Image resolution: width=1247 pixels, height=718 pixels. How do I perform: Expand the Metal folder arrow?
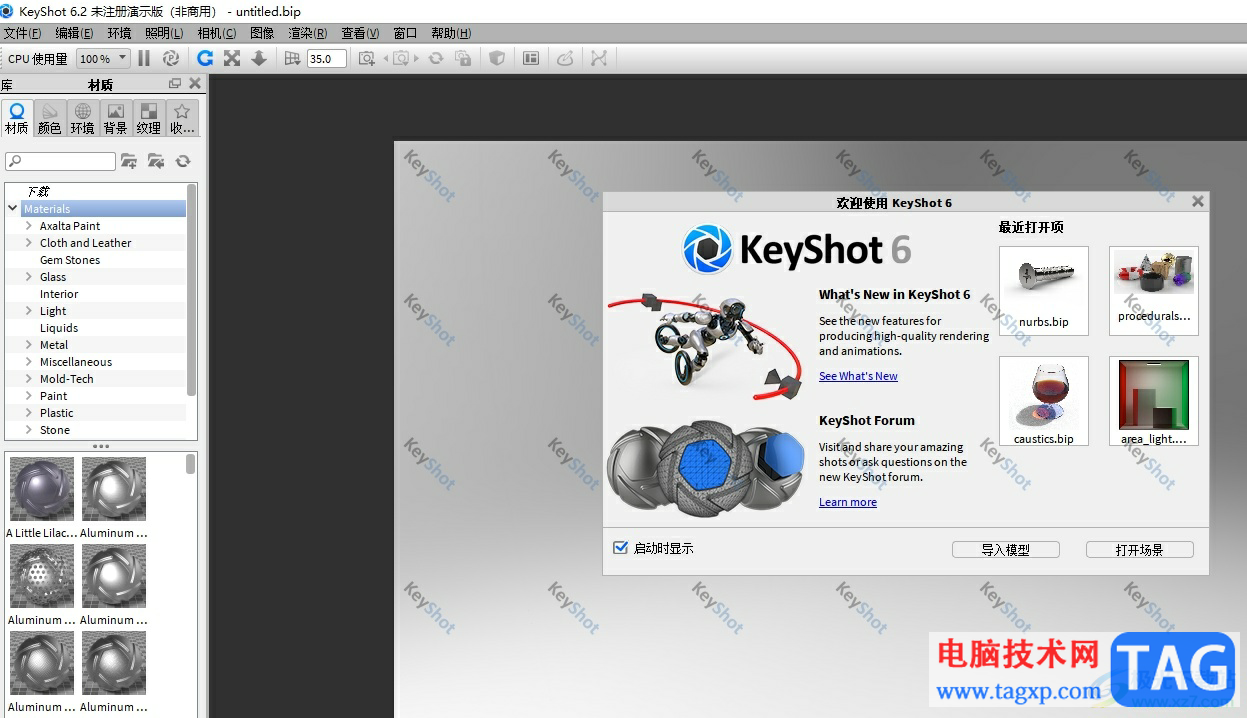tap(29, 345)
